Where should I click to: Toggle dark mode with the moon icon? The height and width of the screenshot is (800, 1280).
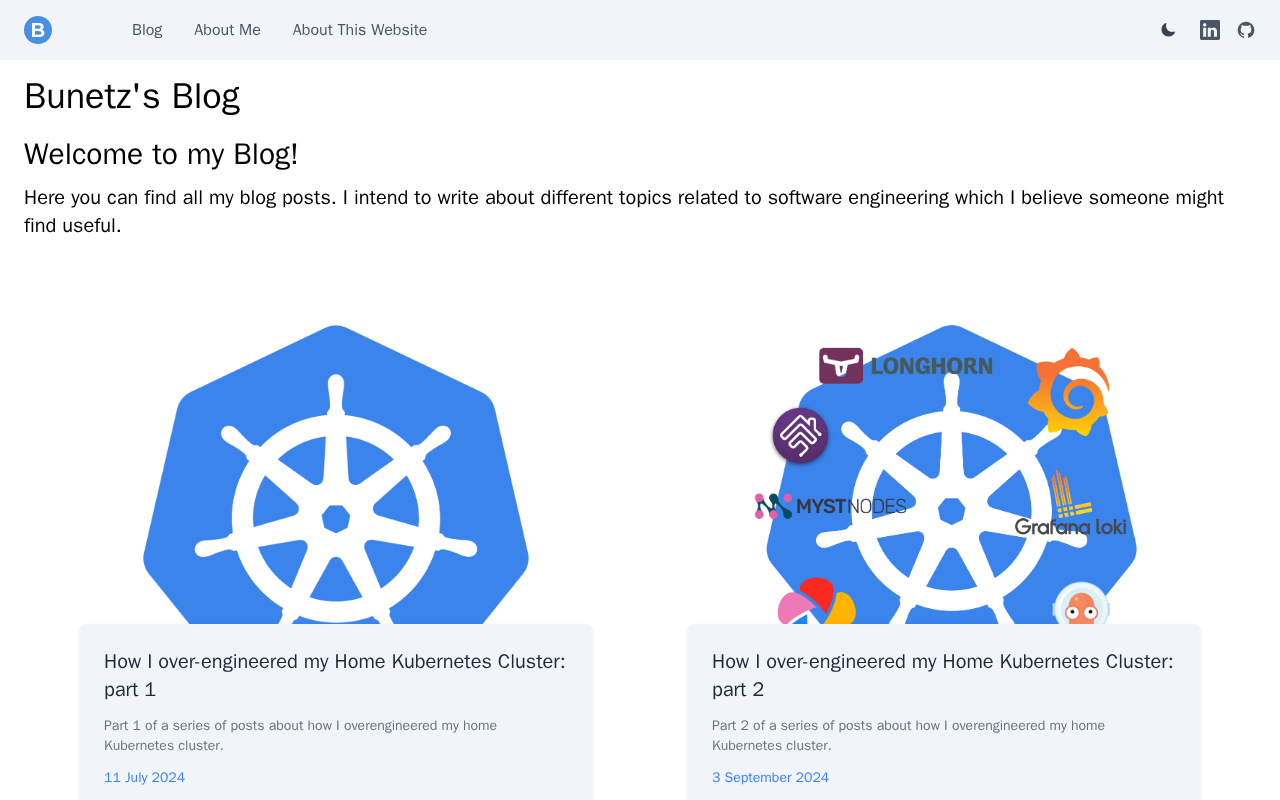pyautogui.click(x=1168, y=30)
